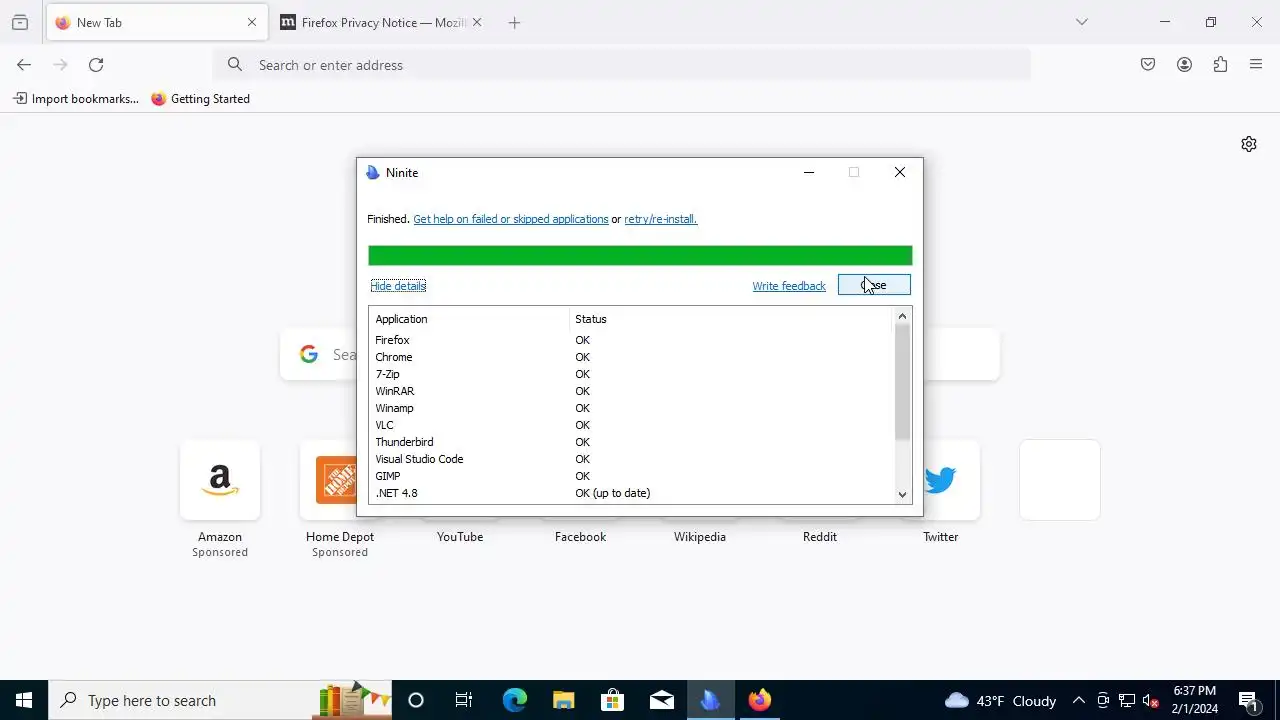Open the Firefox application menu

tap(1256, 65)
